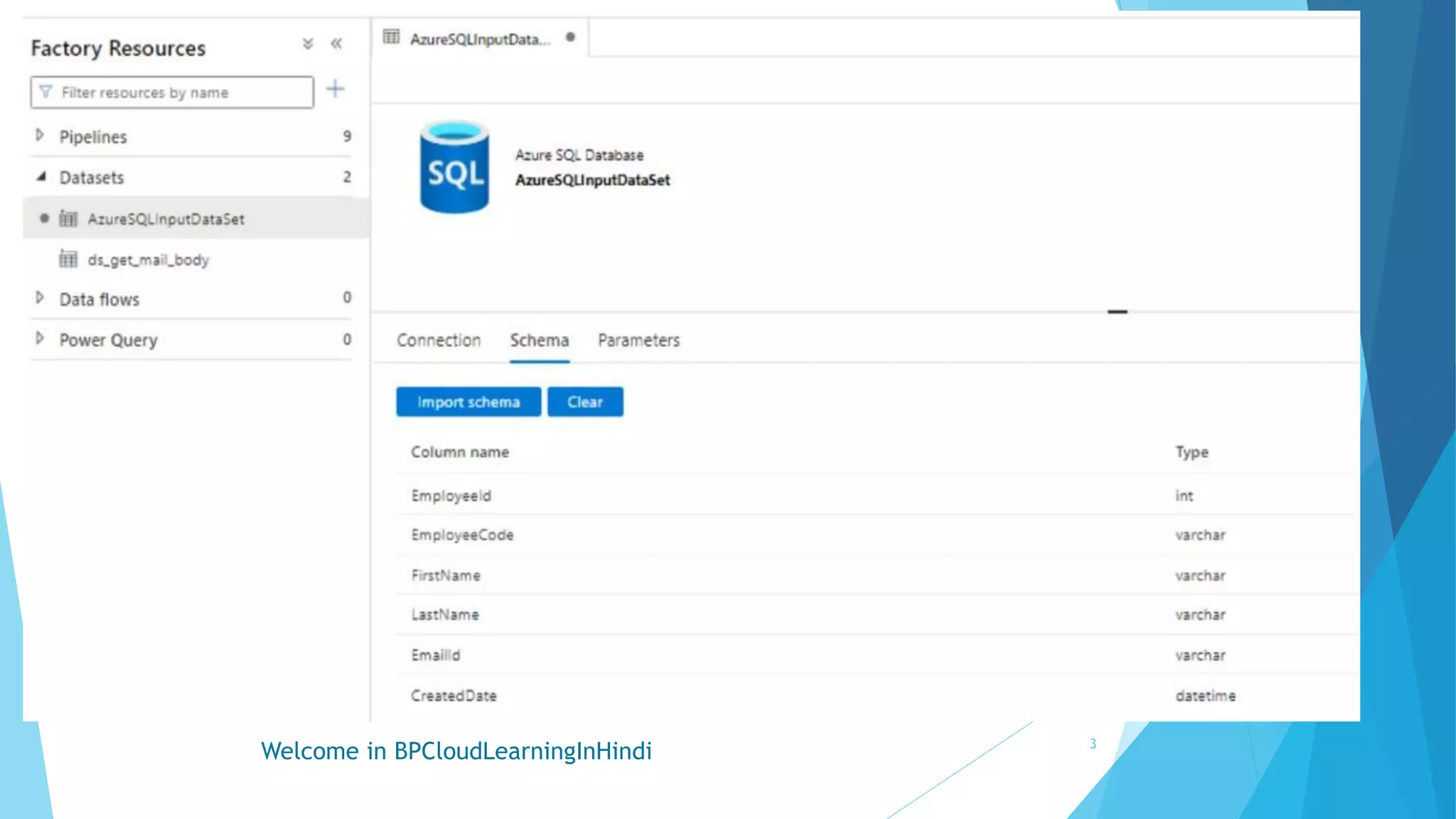
Task: Click varchar type for EmployeeCode
Action: [1200, 535]
